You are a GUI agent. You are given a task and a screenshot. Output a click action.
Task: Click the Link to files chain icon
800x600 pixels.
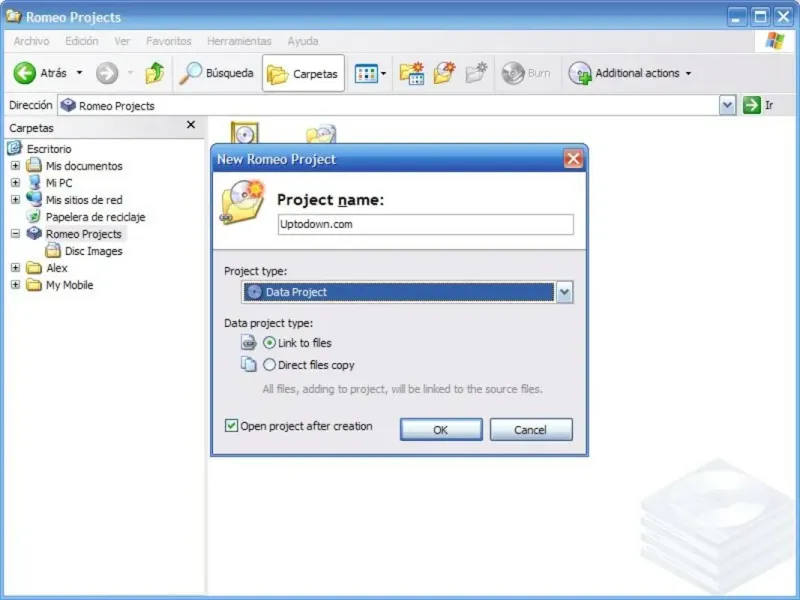(248, 342)
